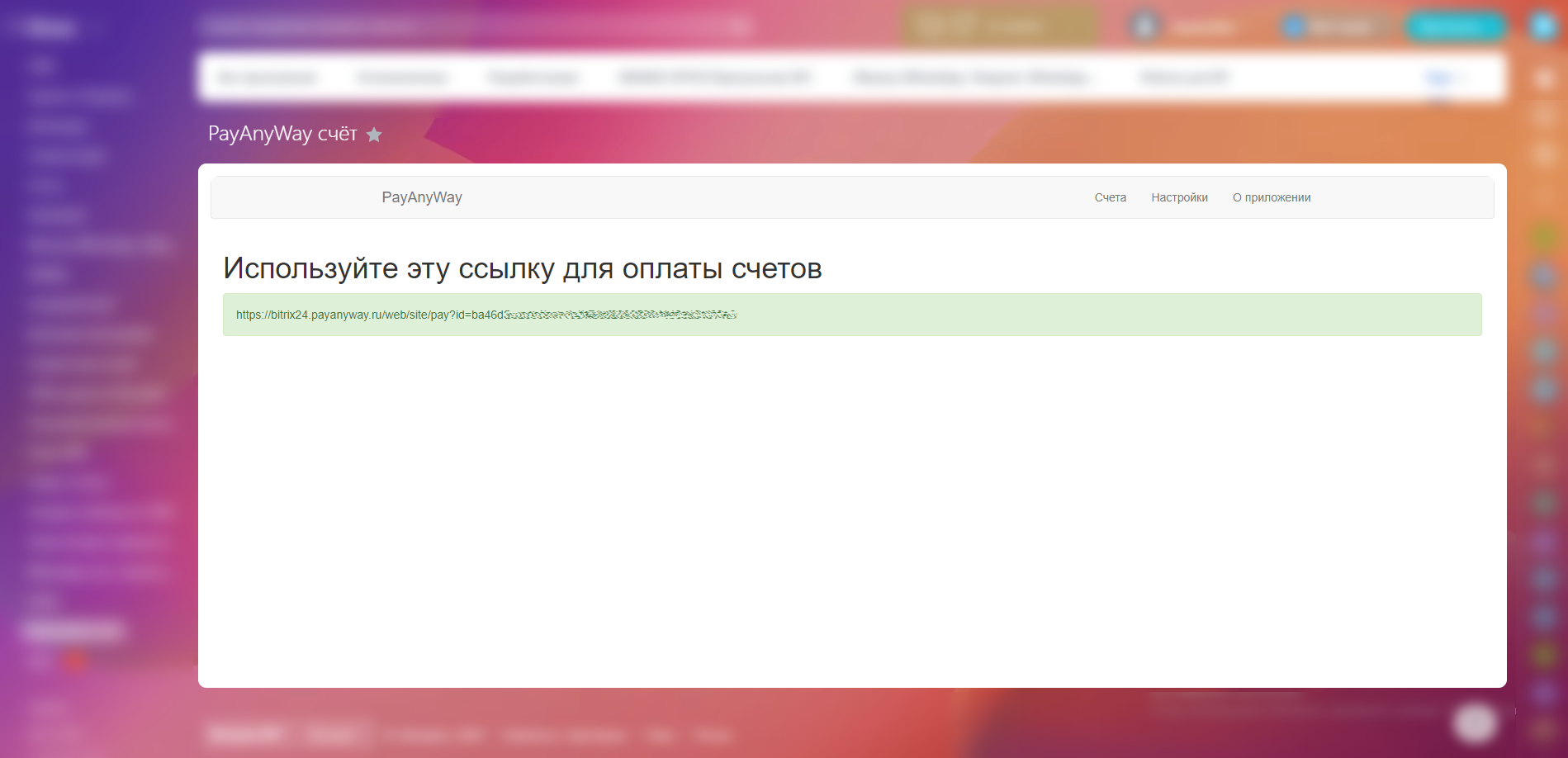The height and width of the screenshot is (758, 1568).
Task: Open the Настройки tab
Action: click(x=1179, y=197)
